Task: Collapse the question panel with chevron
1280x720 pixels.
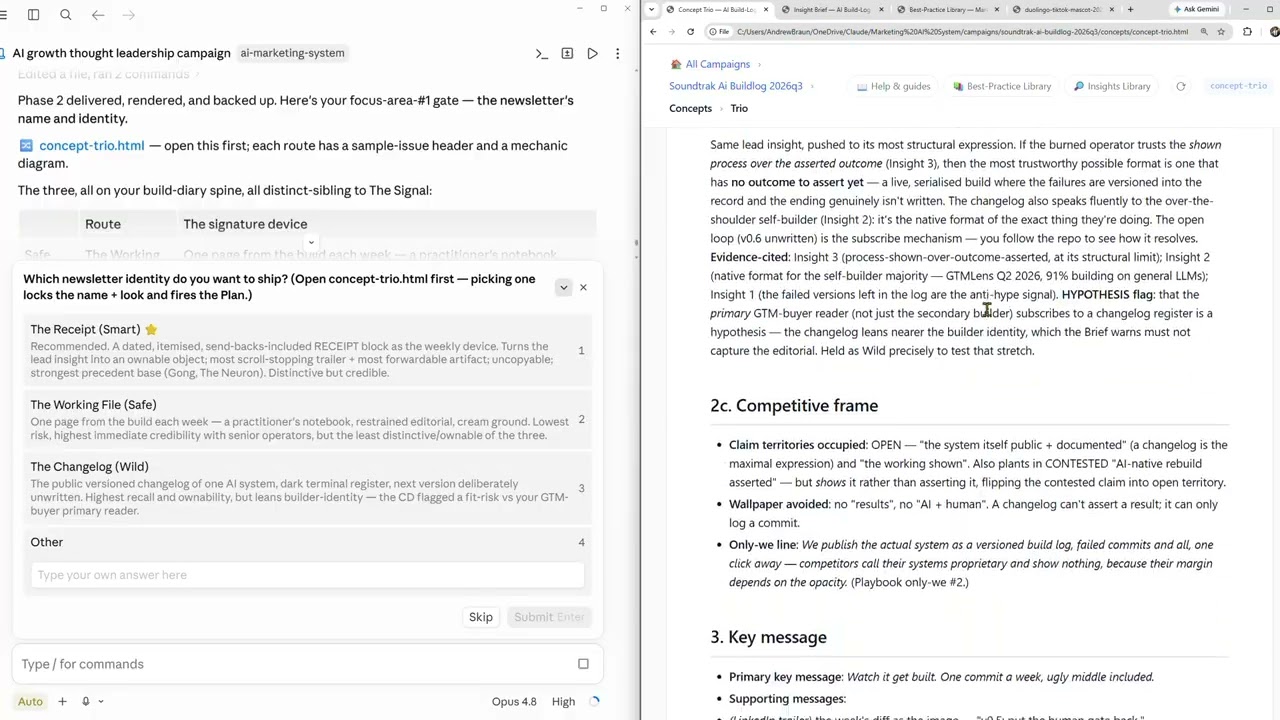Action: (563, 287)
